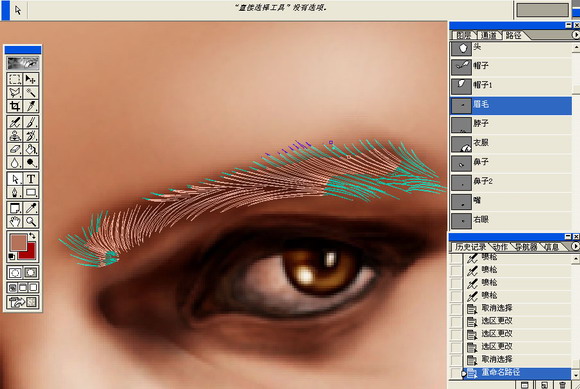580x389 pixels.
Task: Enable Quick Mask mode button
Action: pyautogui.click(x=31, y=273)
